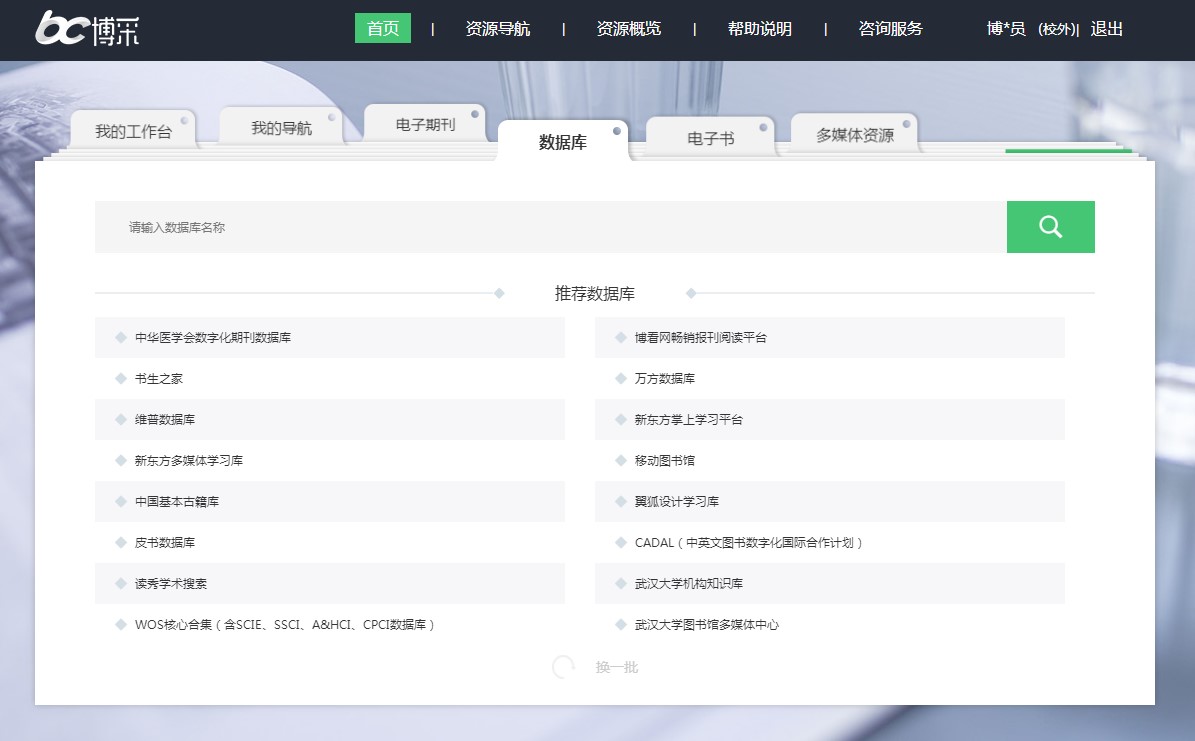Focus the database name search field
The image size is (1195, 741).
[550, 227]
